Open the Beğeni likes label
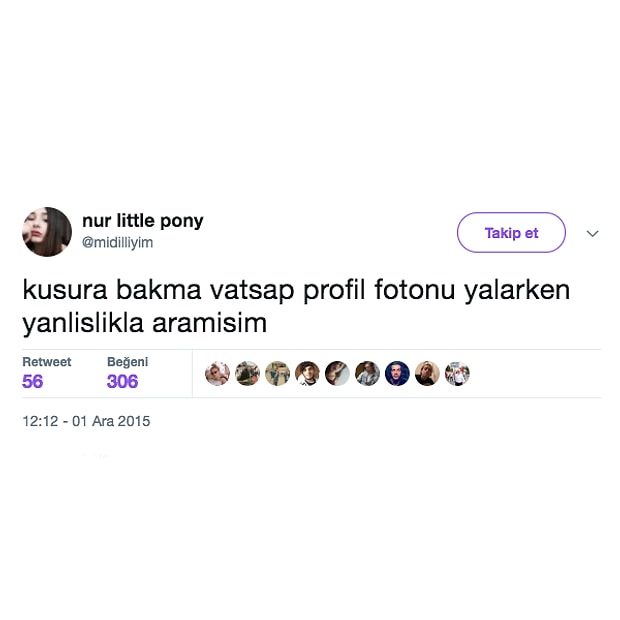This screenshot has height=620, width=620. [x=127, y=362]
